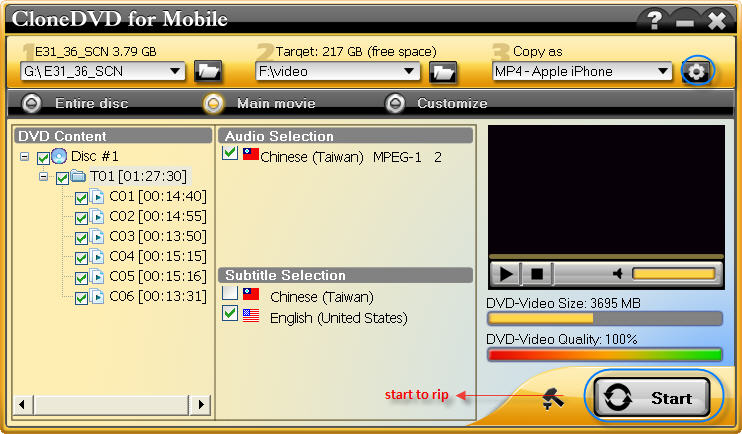Screen dimensions: 742x434
Task: Click the Taiwan flag in Subtitle Selection
Action: (251, 294)
